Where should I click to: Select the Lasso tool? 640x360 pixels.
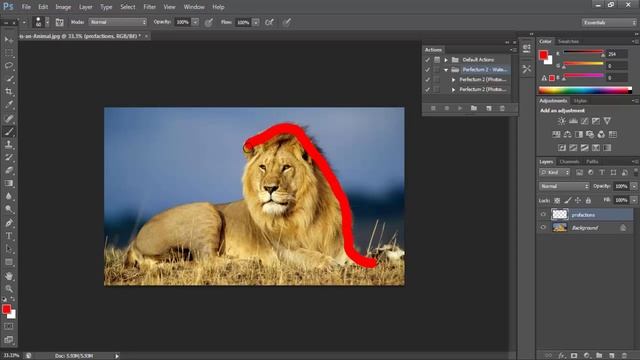point(9,65)
